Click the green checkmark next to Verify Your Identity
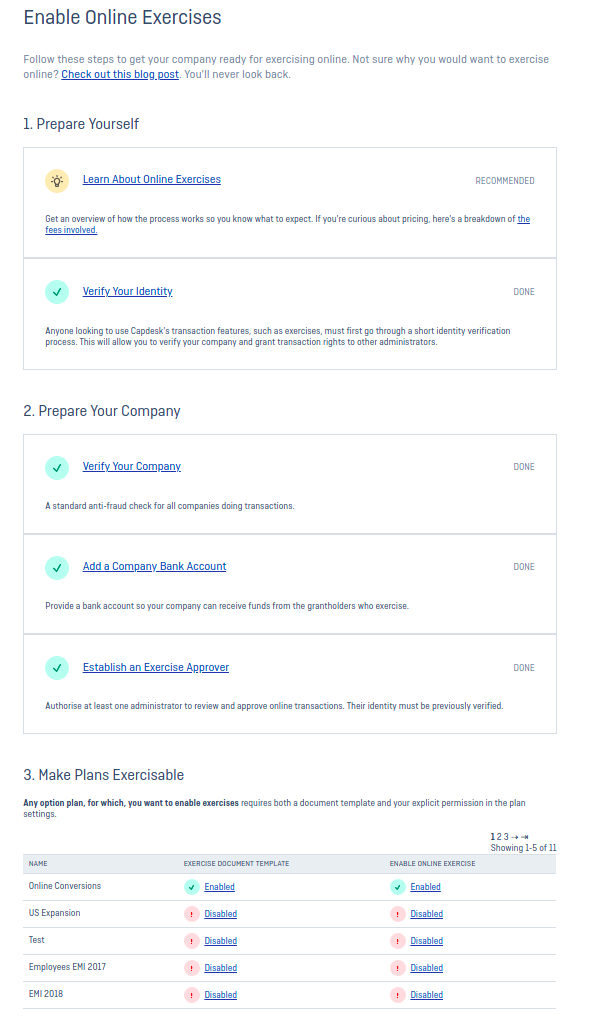603x1019 pixels. tap(57, 292)
